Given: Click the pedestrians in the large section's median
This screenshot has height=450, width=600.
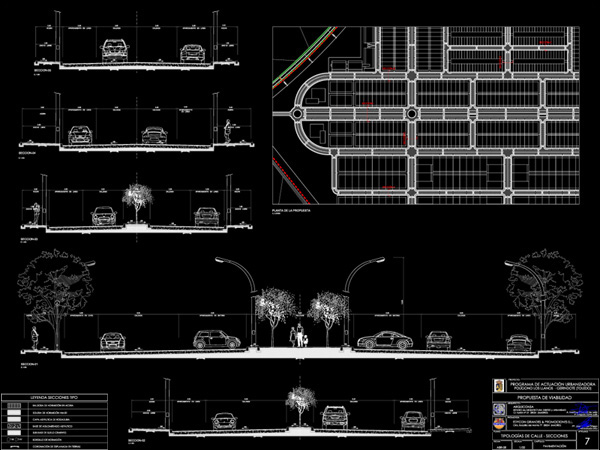Looking at the screenshot, I should pyautogui.click(x=299, y=336).
